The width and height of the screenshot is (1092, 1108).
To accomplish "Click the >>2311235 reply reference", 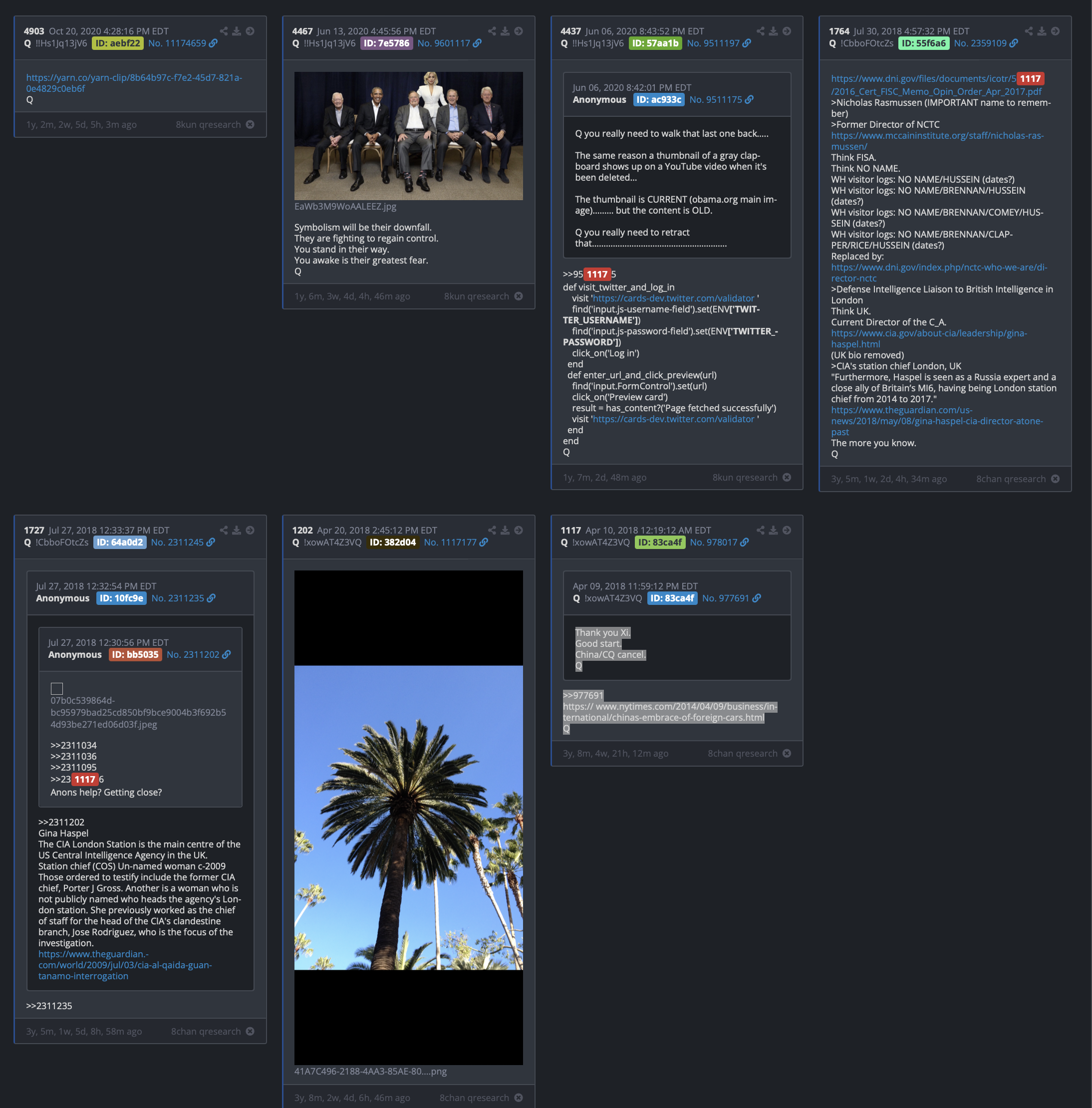I will 49,1005.
